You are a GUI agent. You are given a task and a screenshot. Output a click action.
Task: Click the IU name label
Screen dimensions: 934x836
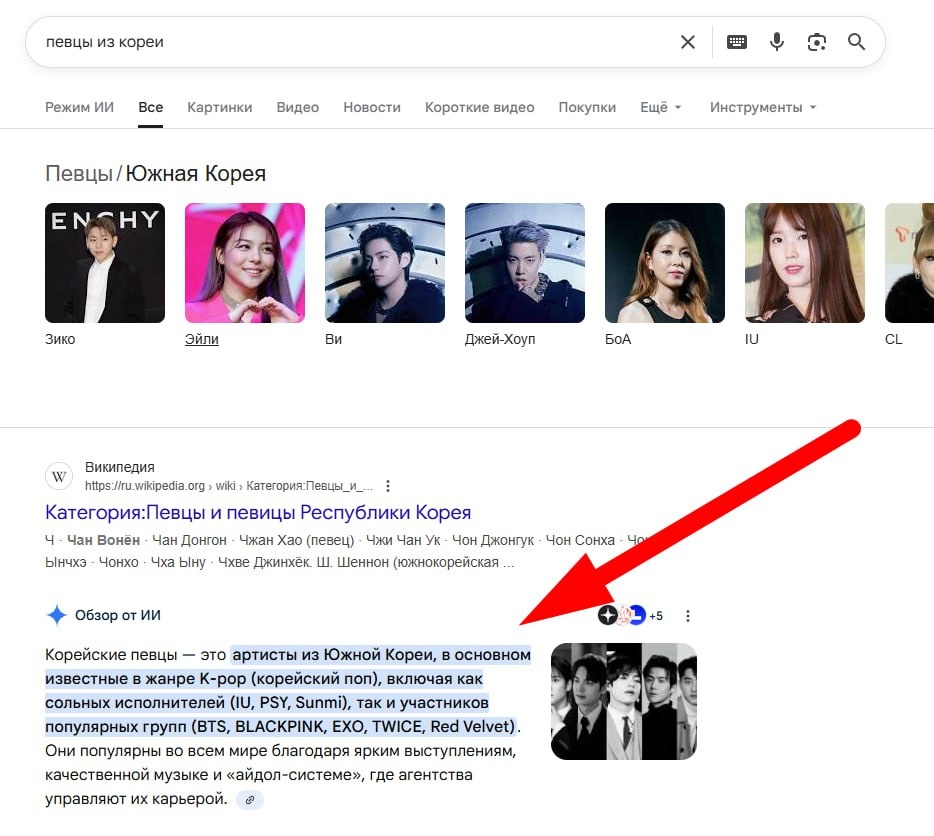[x=752, y=339]
